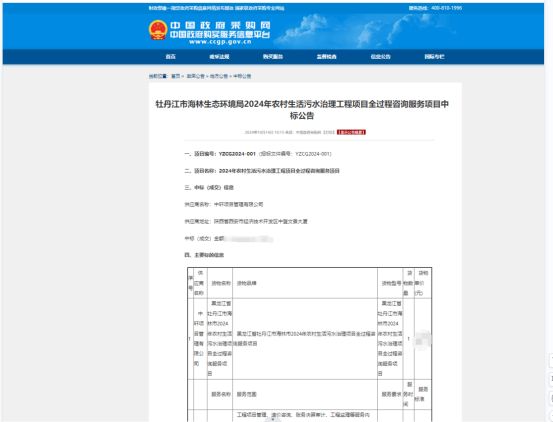Click the 【打印】 print link
553x422 pixels.
[x=329, y=132]
